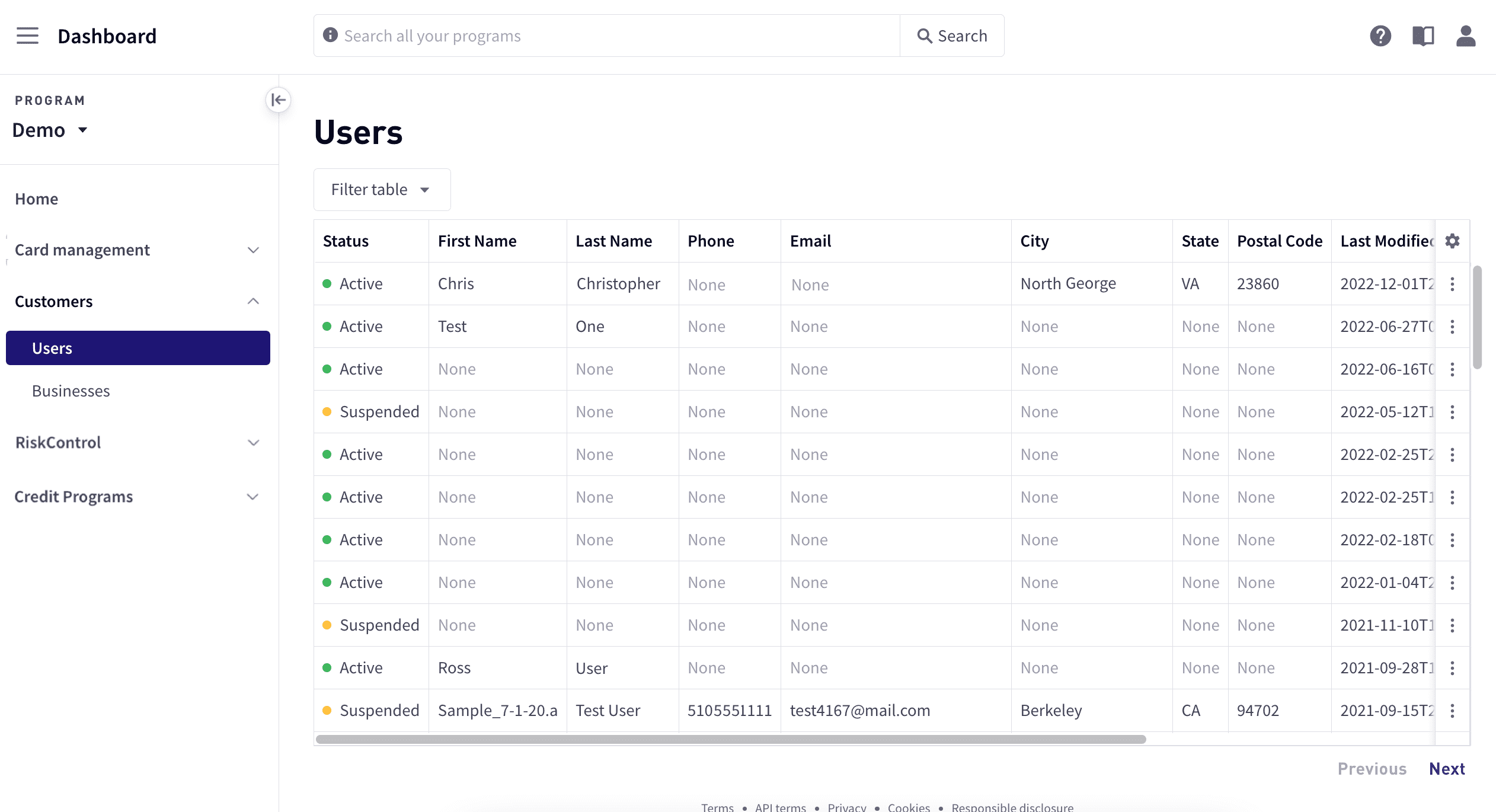Open actions menu for Sample_7-1-20.a row

[1452, 711]
